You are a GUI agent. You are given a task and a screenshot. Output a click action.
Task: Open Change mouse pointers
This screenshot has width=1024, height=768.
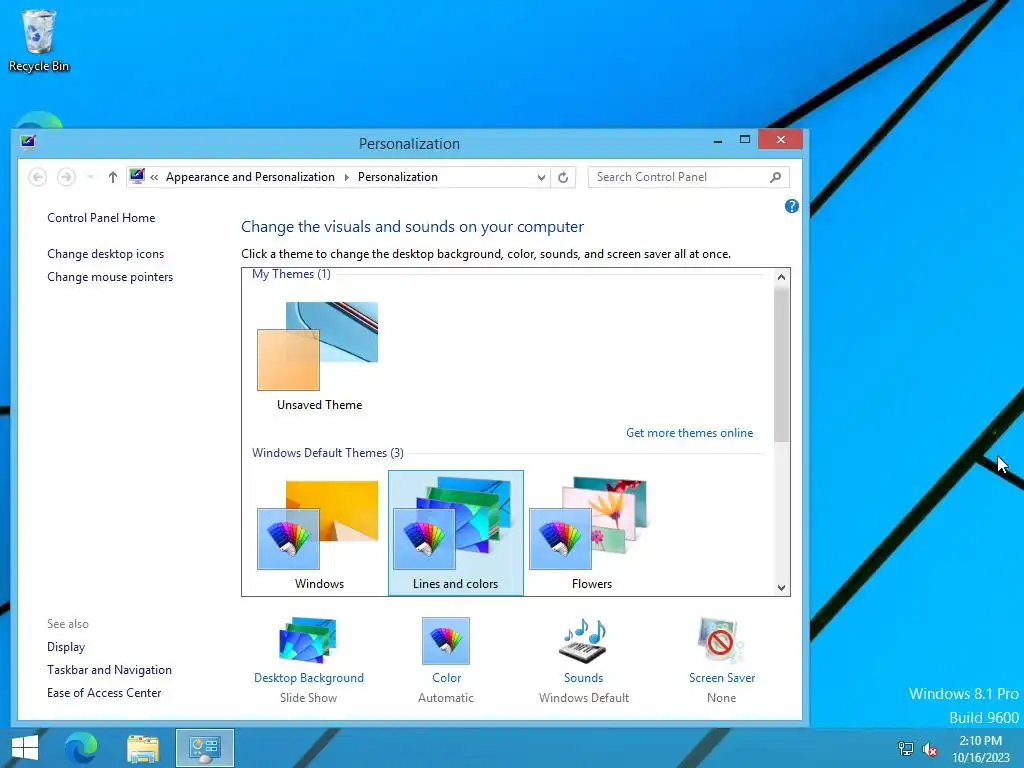pos(110,277)
